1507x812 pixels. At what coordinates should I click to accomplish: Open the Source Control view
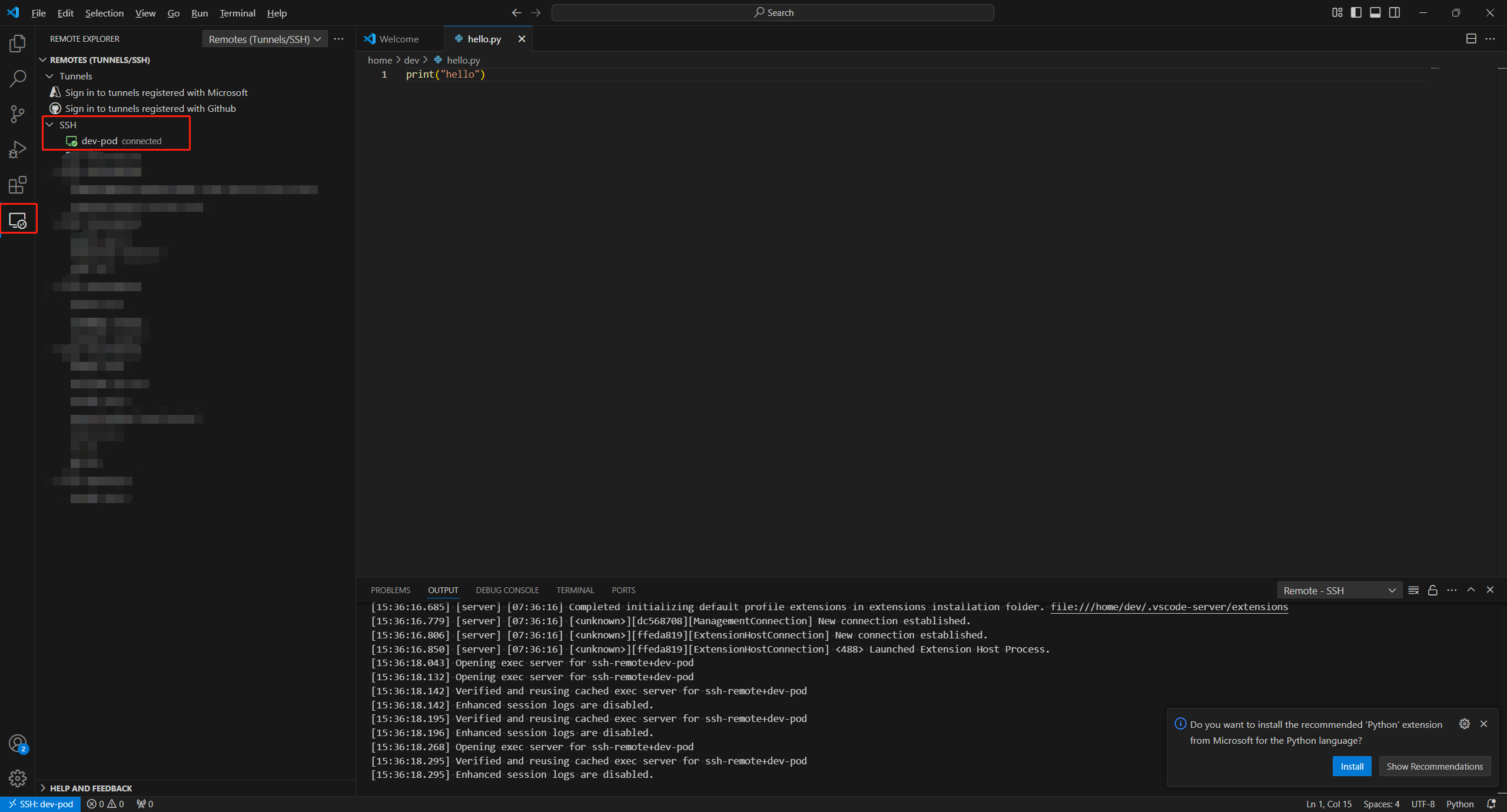(x=18, y=114)
